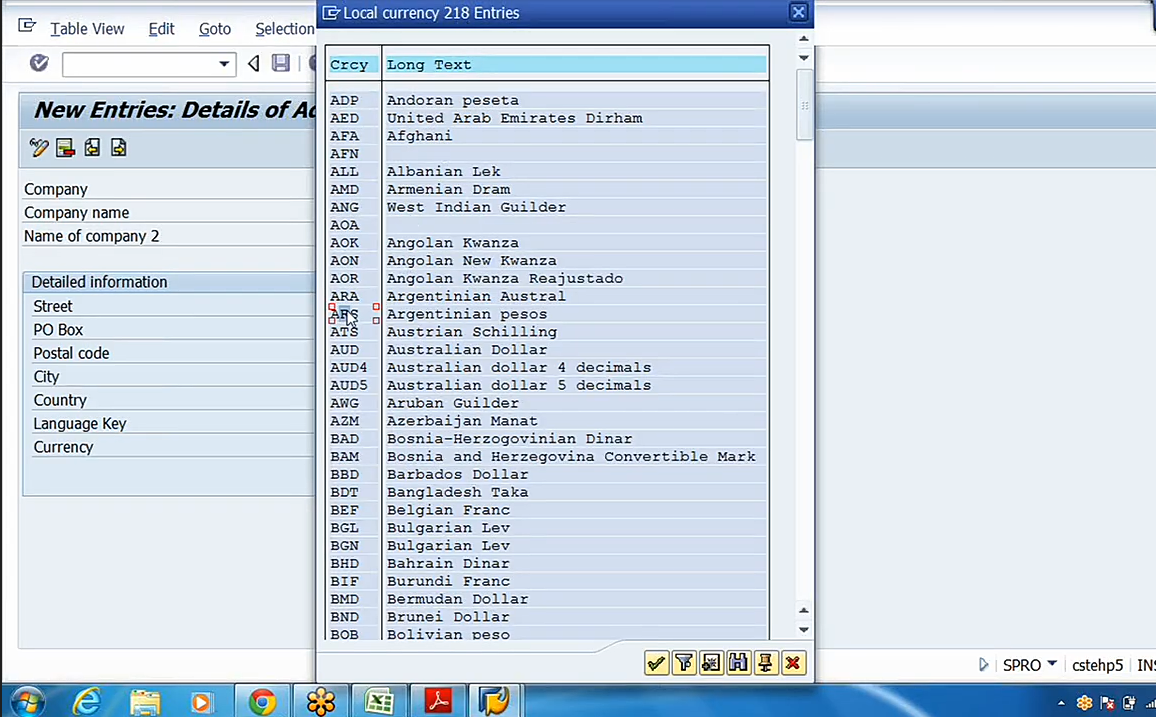Cancel the dialog with the red X button
This screenshot has width=1156, height=717.
pos(793,663)
